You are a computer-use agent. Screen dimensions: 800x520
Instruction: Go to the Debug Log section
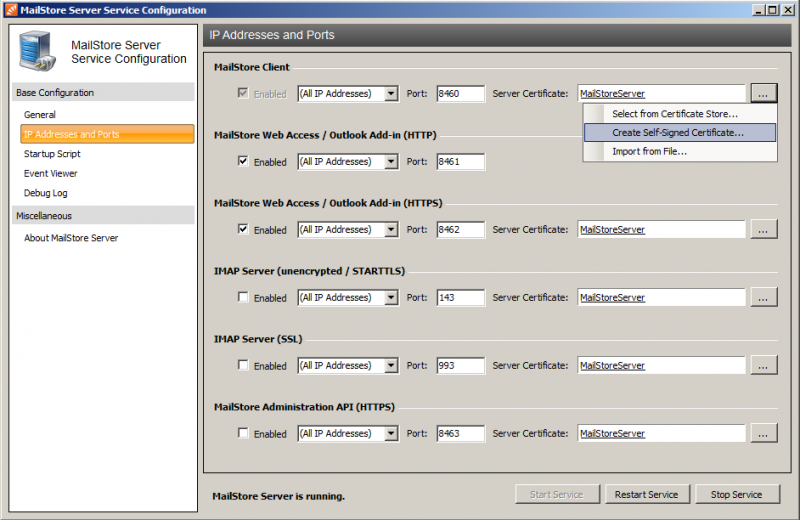click(45, 193)
